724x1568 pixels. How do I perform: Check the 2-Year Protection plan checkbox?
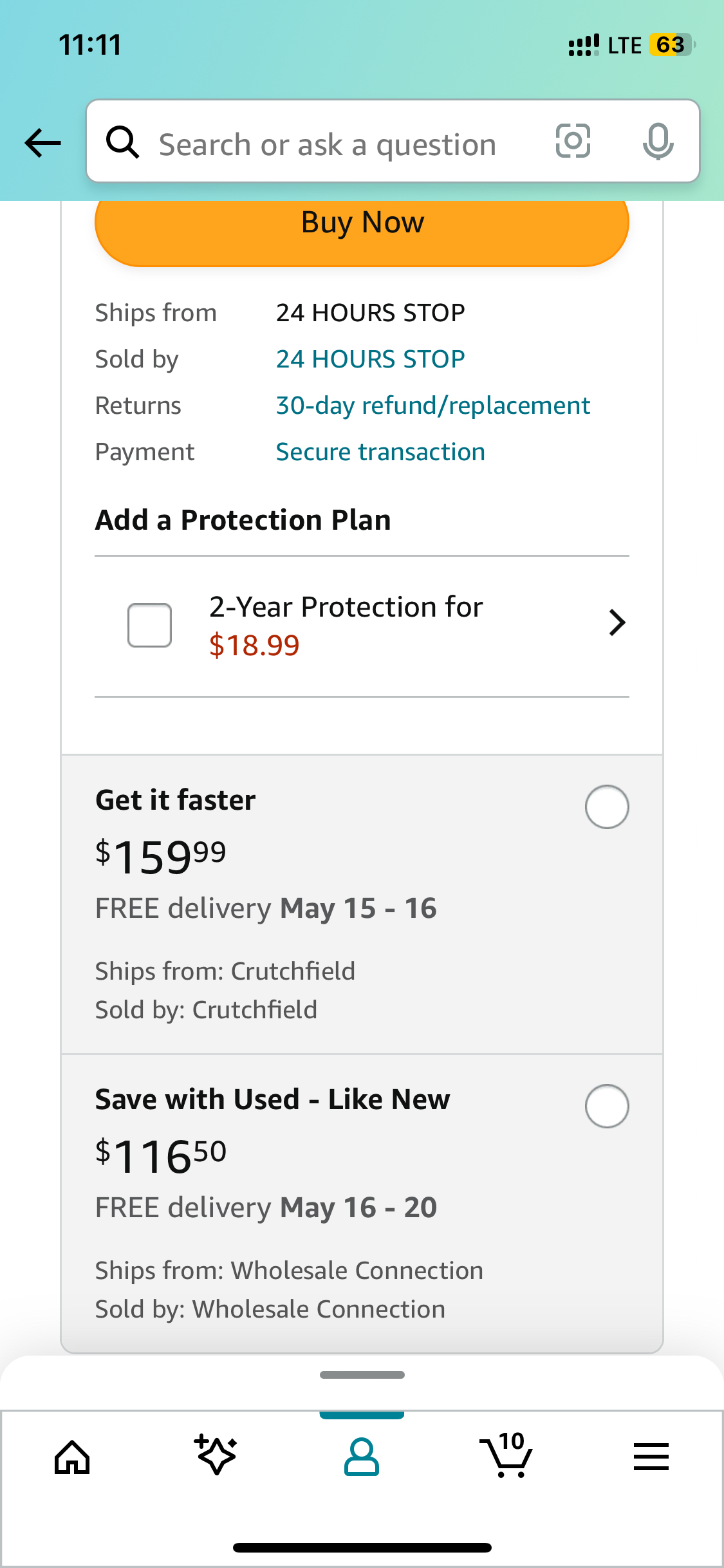pyautogui.click(x=149, y=625)
